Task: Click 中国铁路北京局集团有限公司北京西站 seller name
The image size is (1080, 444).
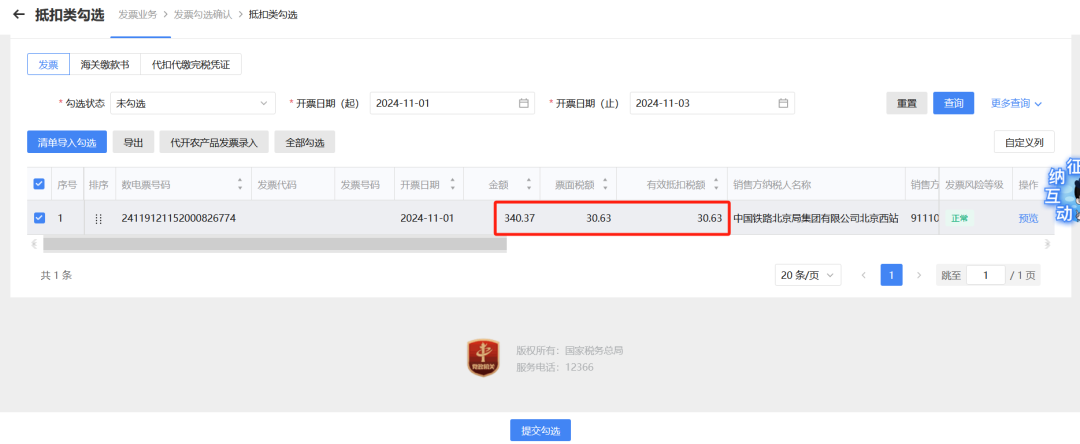Action: tap(816, 218)
